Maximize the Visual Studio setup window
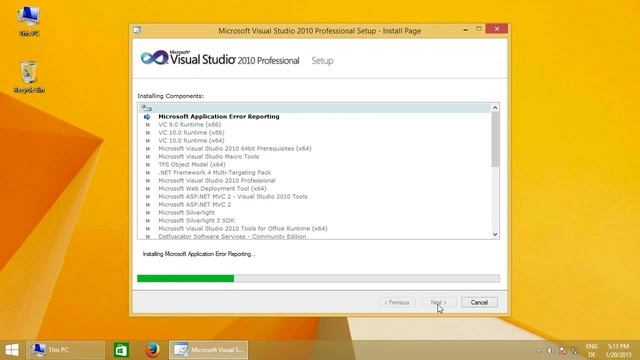The image size is (640, 360). tap(479, 29)
